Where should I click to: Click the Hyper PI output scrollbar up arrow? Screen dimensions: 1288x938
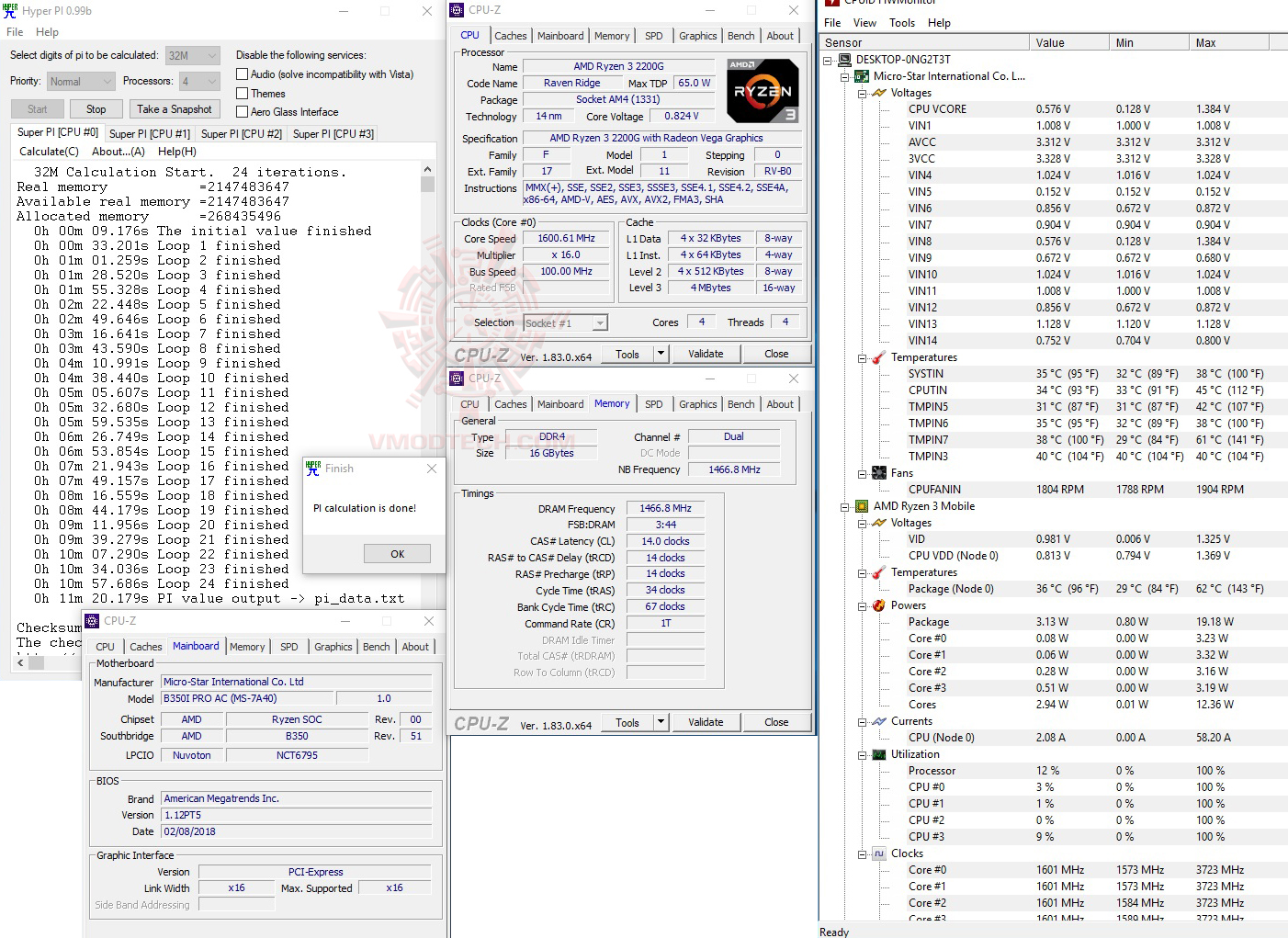(427, 170)
